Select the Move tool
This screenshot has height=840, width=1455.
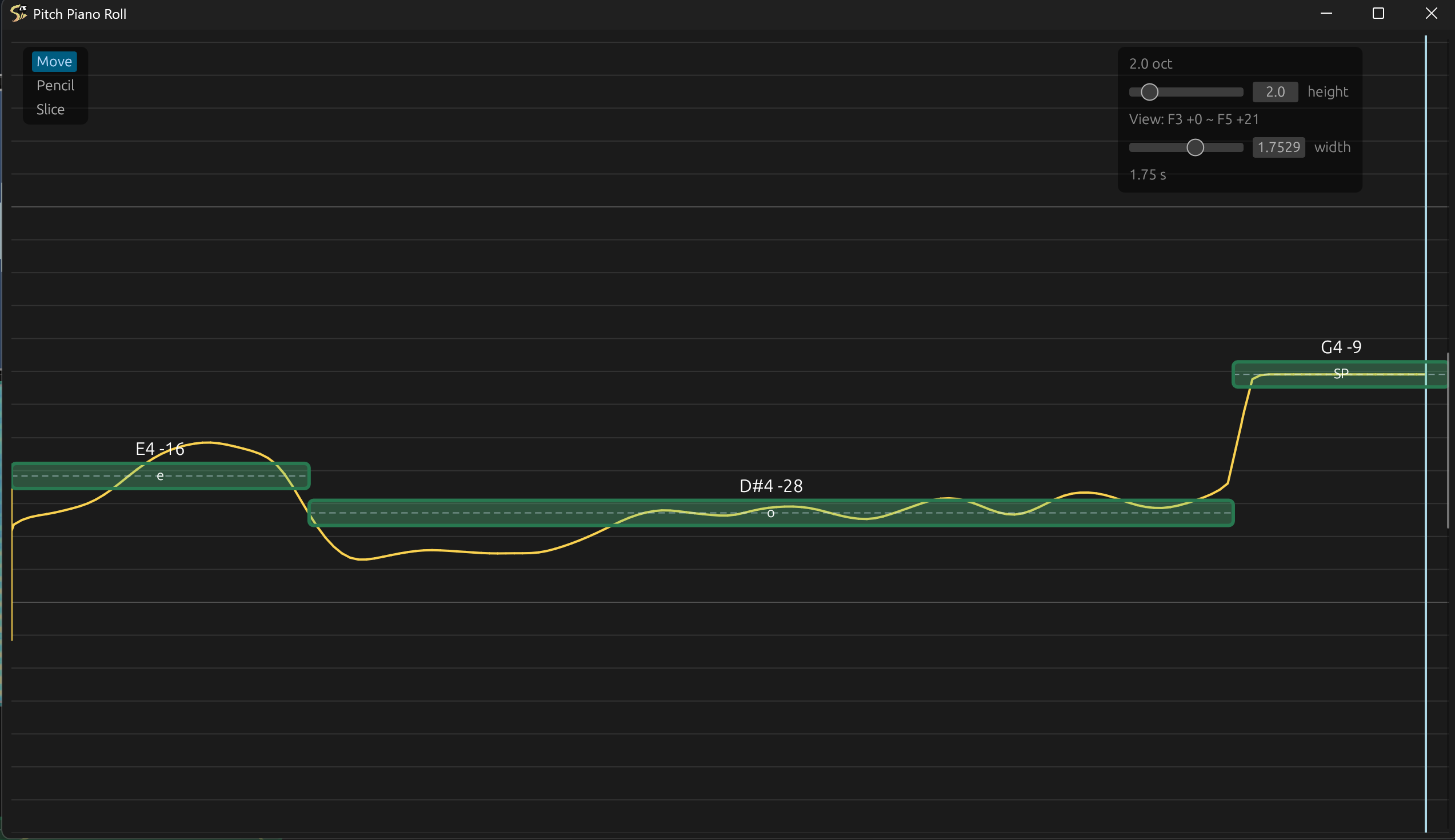(x=54, y=62)
